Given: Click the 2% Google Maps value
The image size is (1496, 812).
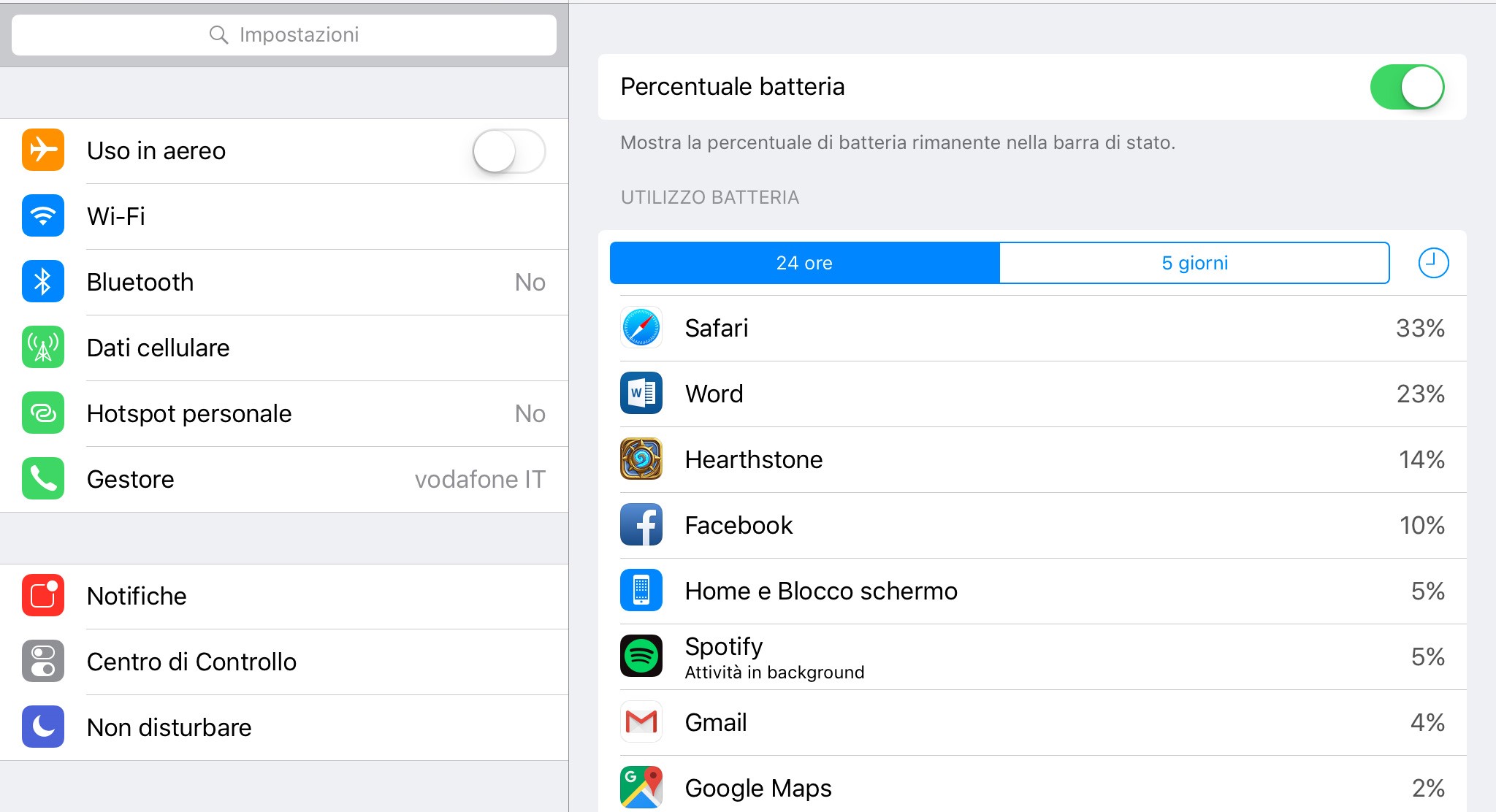Looking at the screenshot, I should click(1428, 788).
